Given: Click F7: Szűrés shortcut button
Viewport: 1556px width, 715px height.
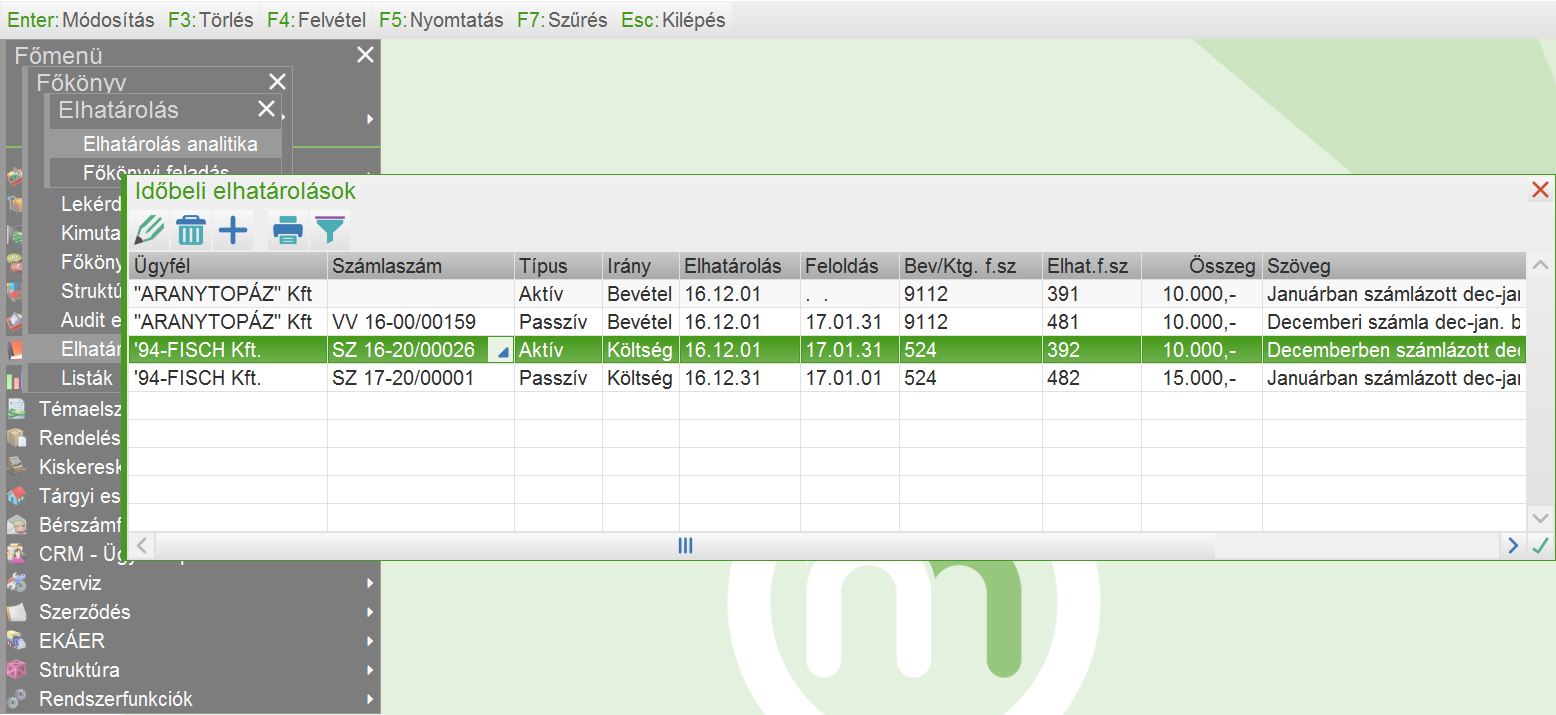Looking at the screenshot, I should (562, 20).
